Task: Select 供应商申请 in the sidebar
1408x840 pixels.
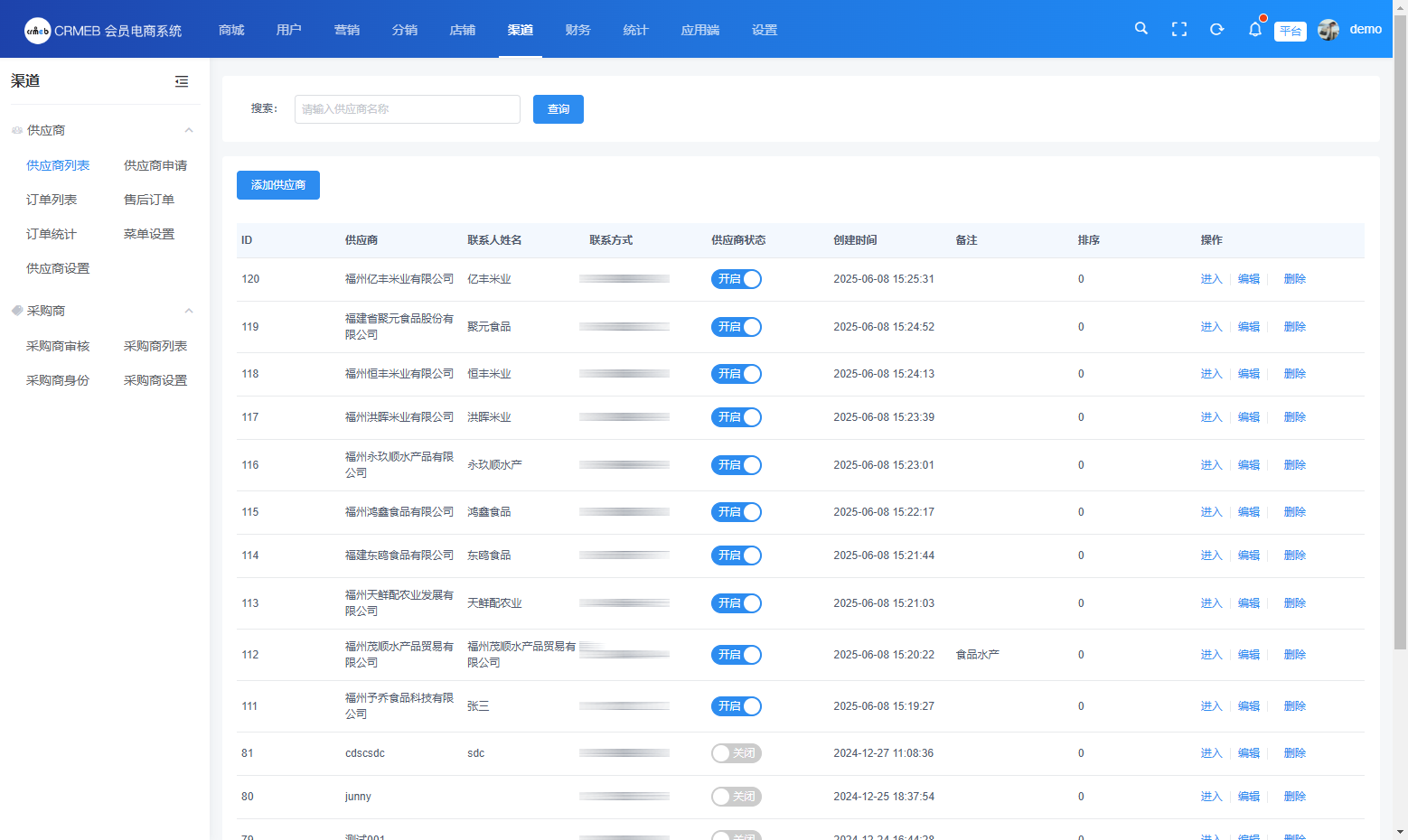Action: click(155, 165)
